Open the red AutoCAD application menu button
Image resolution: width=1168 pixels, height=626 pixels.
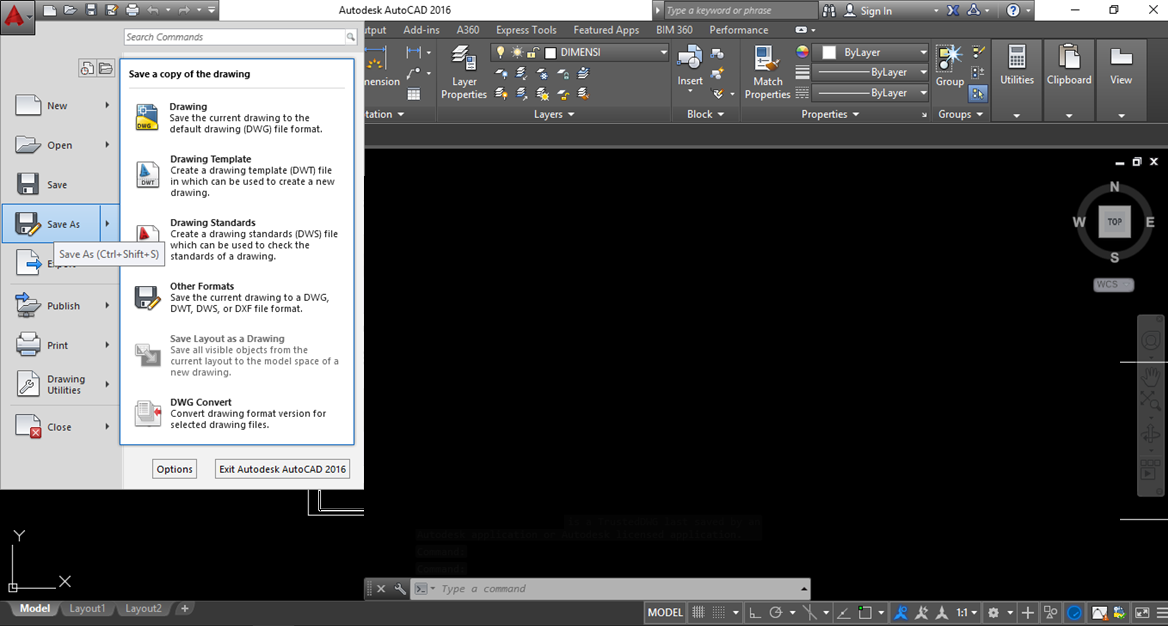point(18,18)
